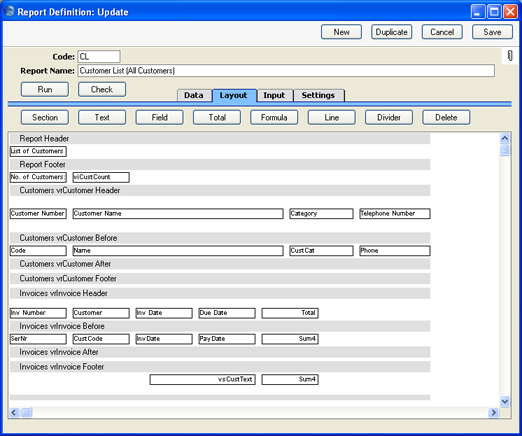Viewport: 522px width, 436px height.
Task: Click the Divider button
Action: 389,117
